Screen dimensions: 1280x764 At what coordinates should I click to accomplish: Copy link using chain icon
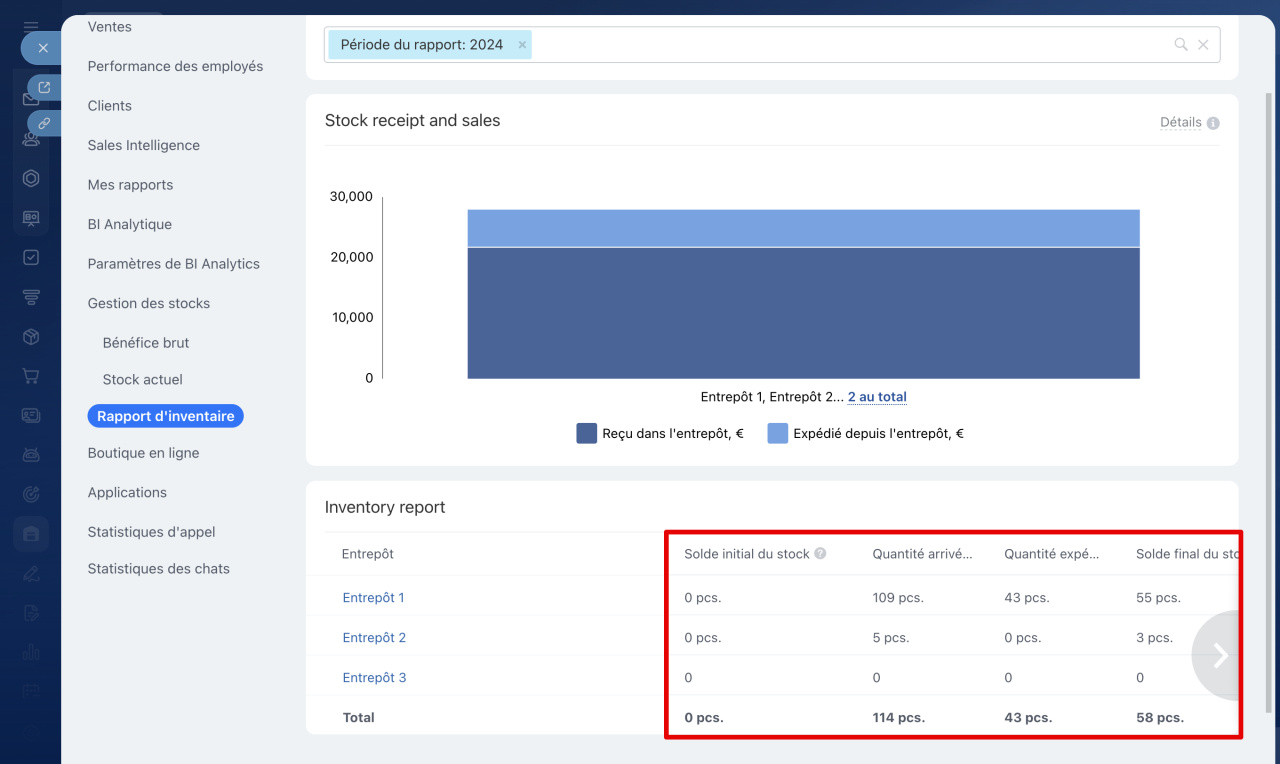tap(44, 123)
